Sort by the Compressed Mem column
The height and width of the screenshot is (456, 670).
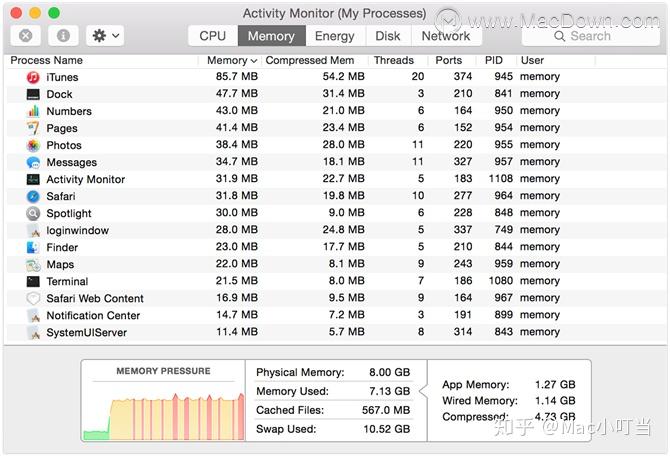[310, 60]
